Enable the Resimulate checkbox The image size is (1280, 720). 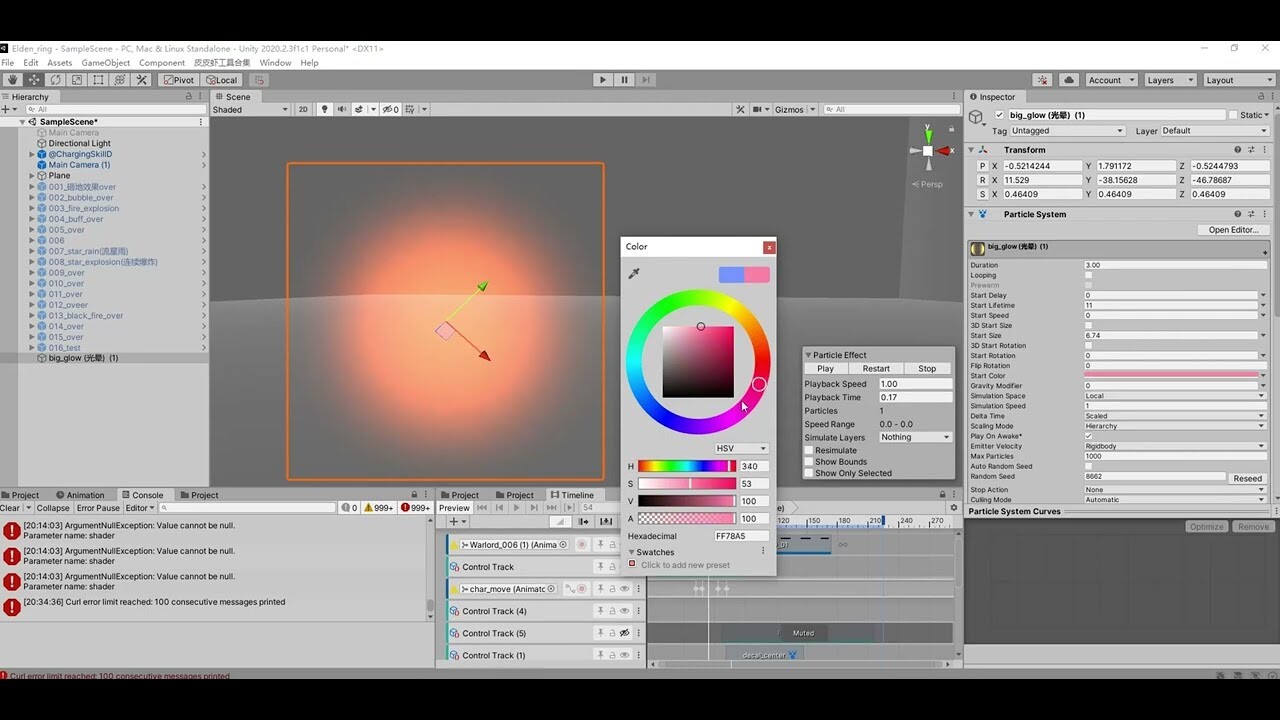[808, 449]
